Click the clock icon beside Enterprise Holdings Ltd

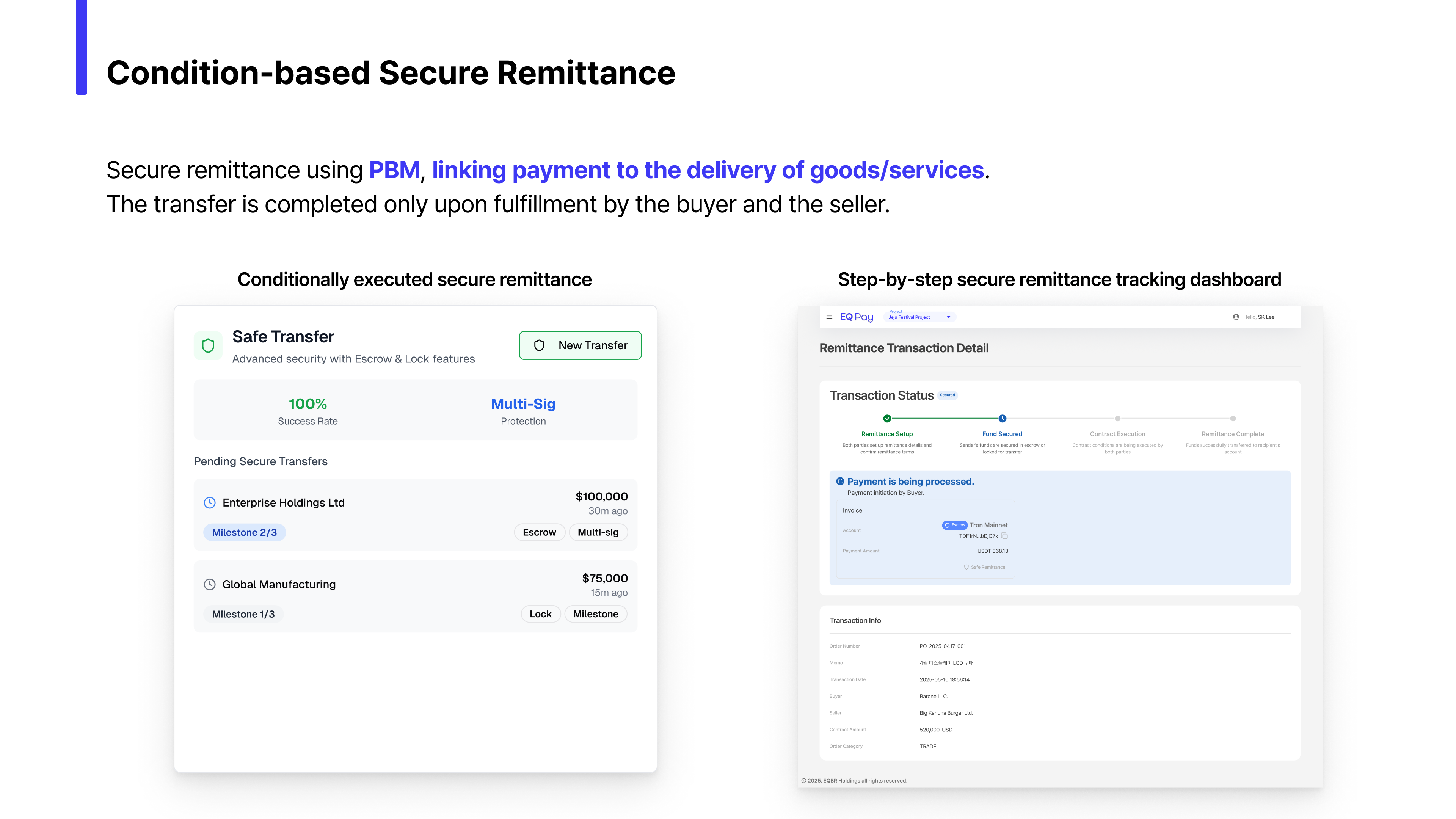pos(210,502)
